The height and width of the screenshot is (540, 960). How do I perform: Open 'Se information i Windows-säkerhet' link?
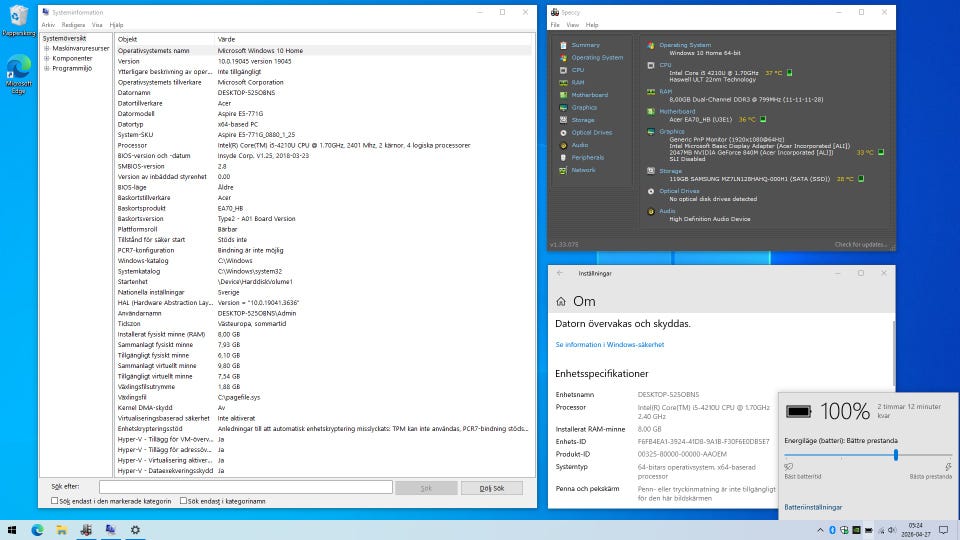609,345
